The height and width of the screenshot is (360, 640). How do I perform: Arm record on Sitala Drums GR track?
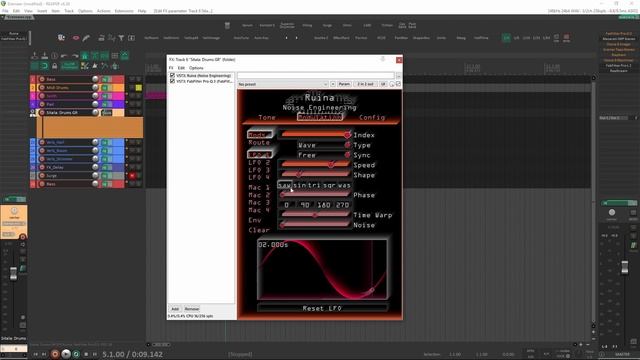(x=42, y=113)
